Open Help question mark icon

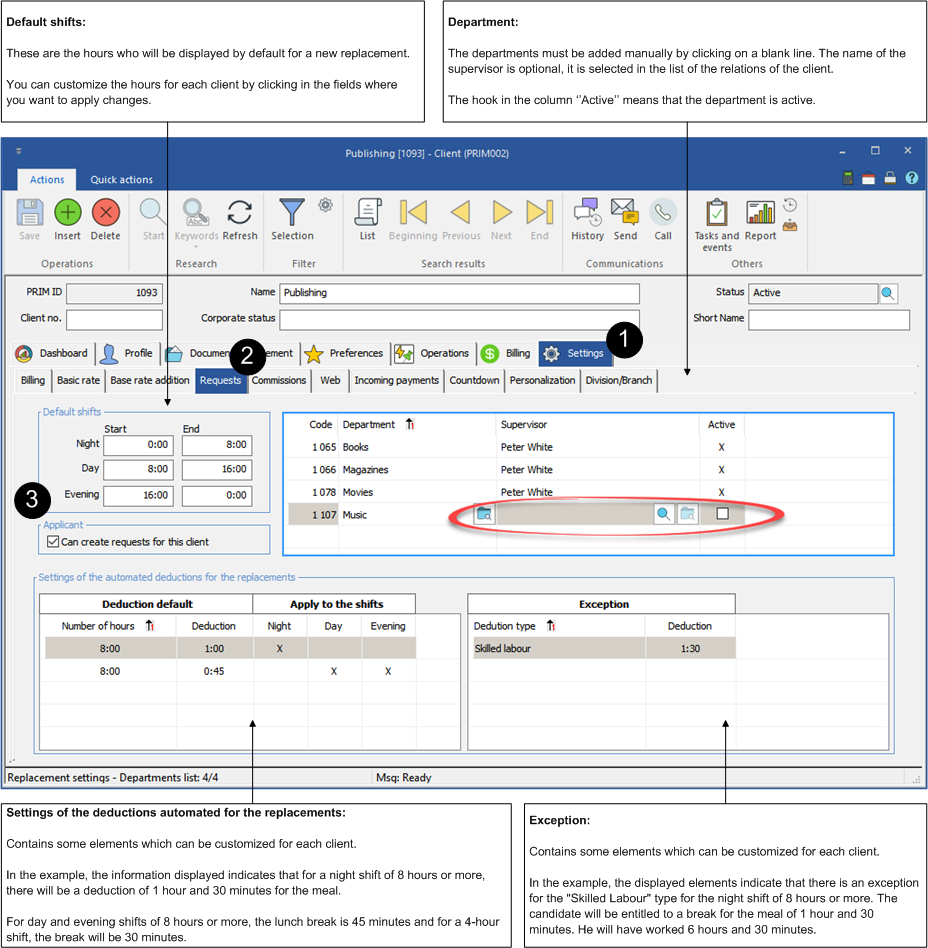pos(912,178)
